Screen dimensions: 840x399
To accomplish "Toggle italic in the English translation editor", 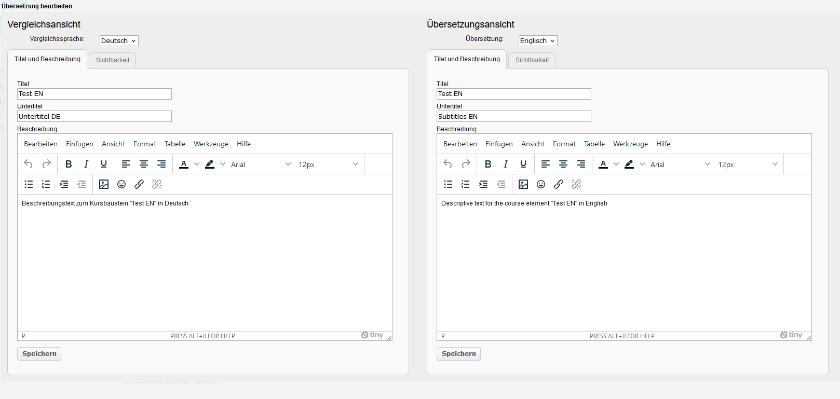I will point(505,164).
